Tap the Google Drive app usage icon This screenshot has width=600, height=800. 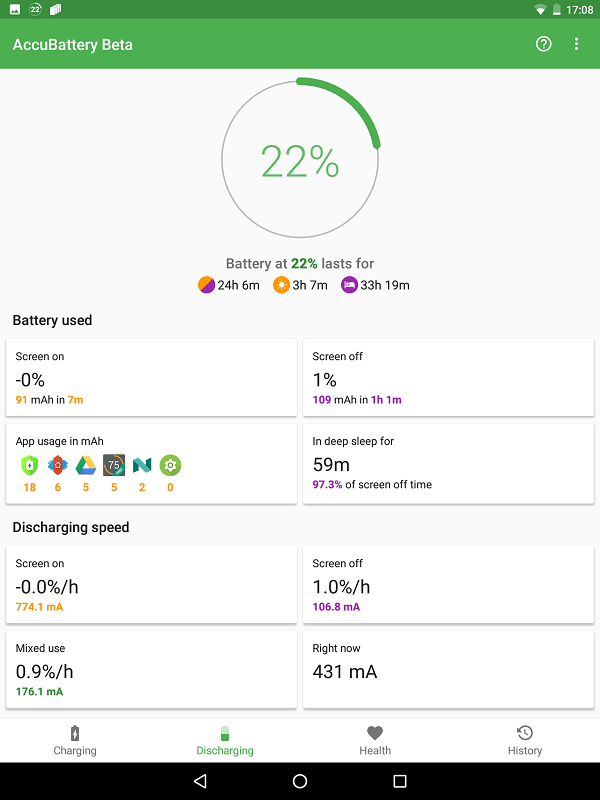point(86,465)
